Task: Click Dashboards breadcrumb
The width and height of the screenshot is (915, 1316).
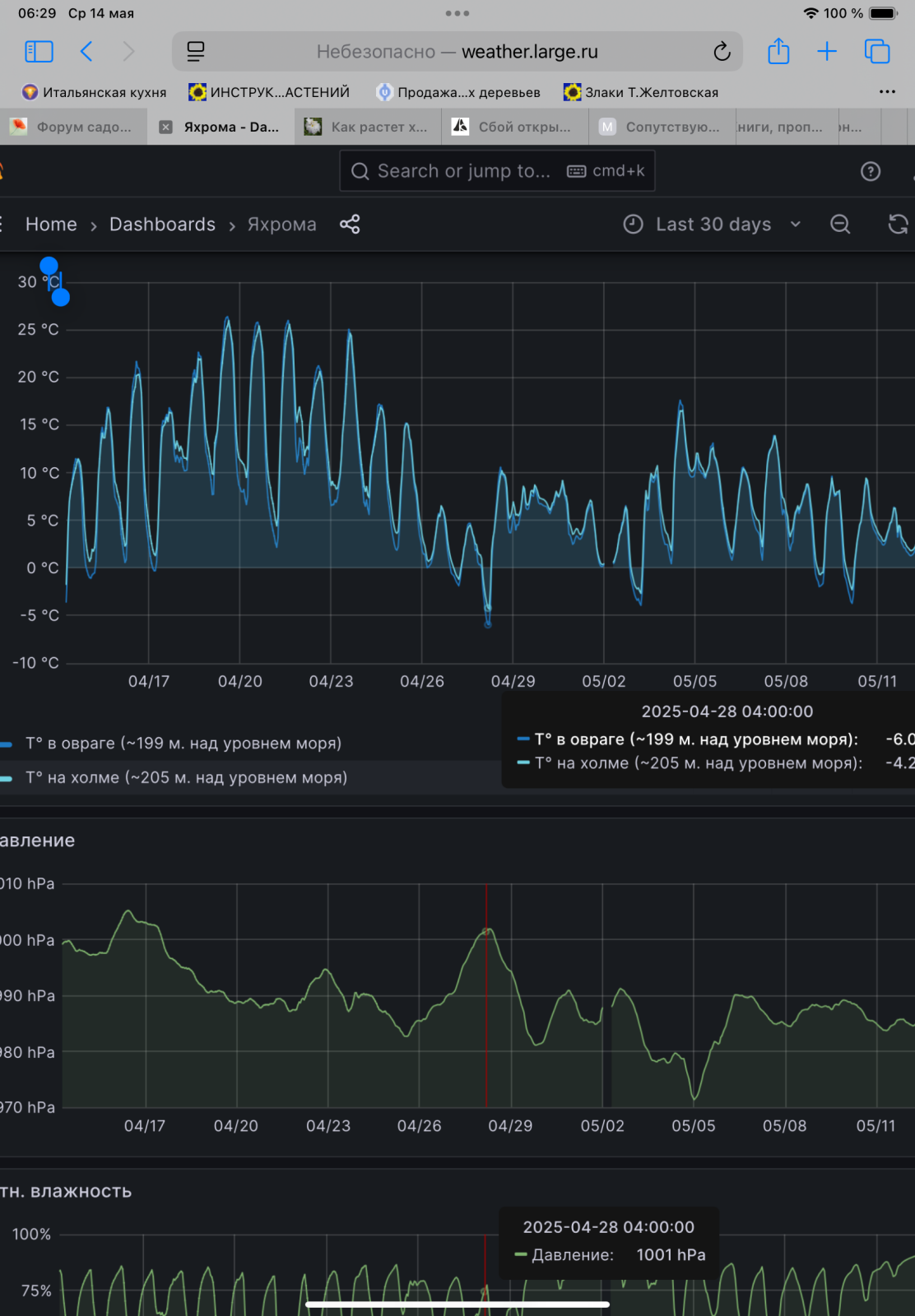Action: (162, 225)
